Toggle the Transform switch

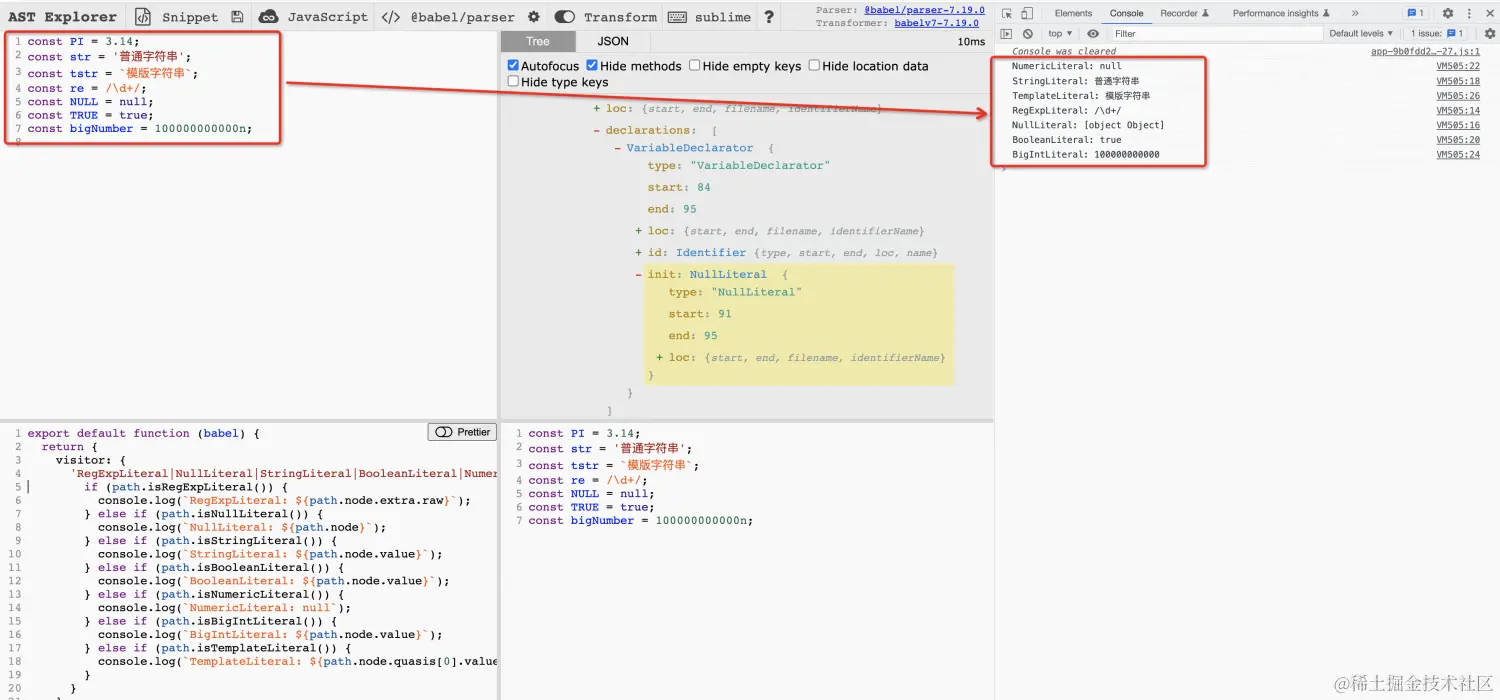(x=565, y=17)
